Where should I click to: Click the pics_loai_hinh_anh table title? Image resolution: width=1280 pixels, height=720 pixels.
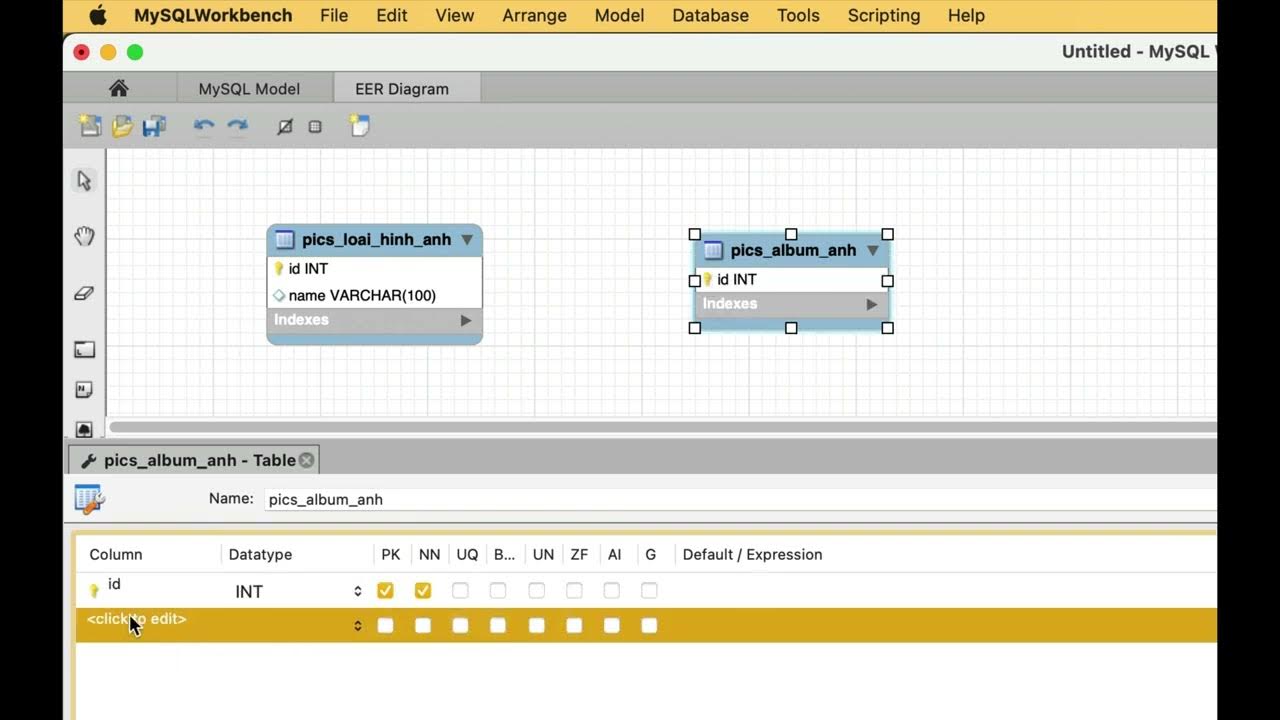click(376, 240)
